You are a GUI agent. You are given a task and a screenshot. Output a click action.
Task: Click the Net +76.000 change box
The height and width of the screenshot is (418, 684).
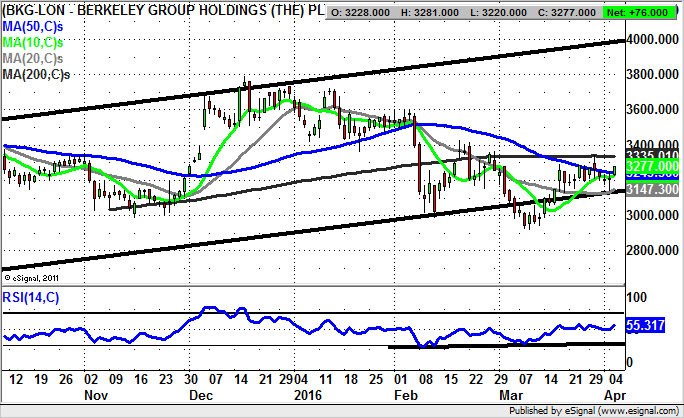[x=651, y=11]
